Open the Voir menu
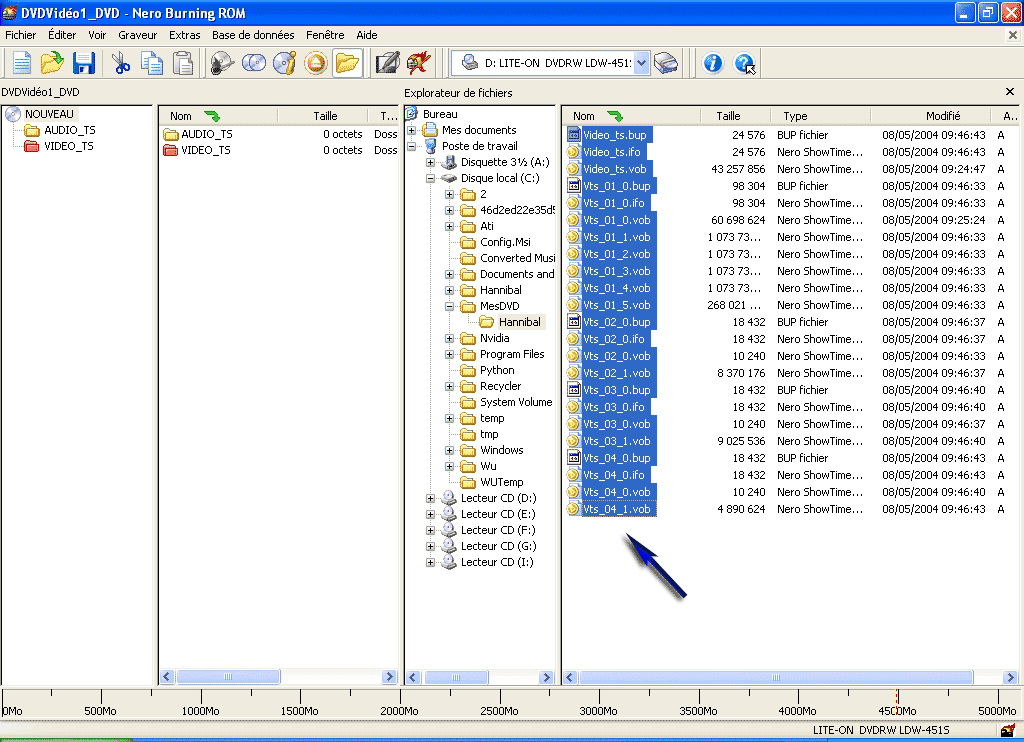This screenshot has height=742, width=1024. [x=97, y=35]
